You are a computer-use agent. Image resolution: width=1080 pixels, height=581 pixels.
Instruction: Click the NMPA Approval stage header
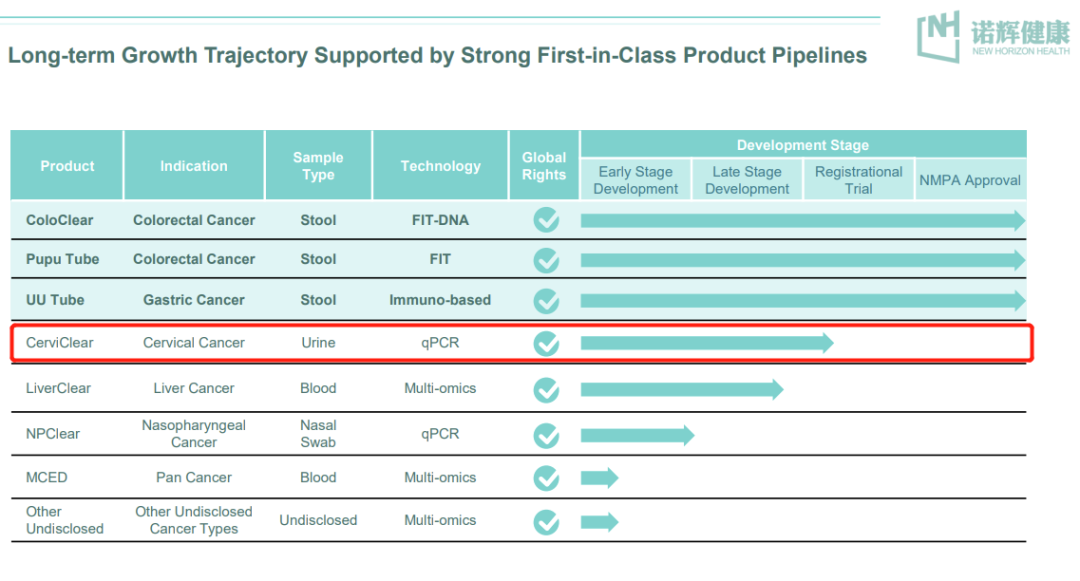pyautogui.click(x=970, y=180)
